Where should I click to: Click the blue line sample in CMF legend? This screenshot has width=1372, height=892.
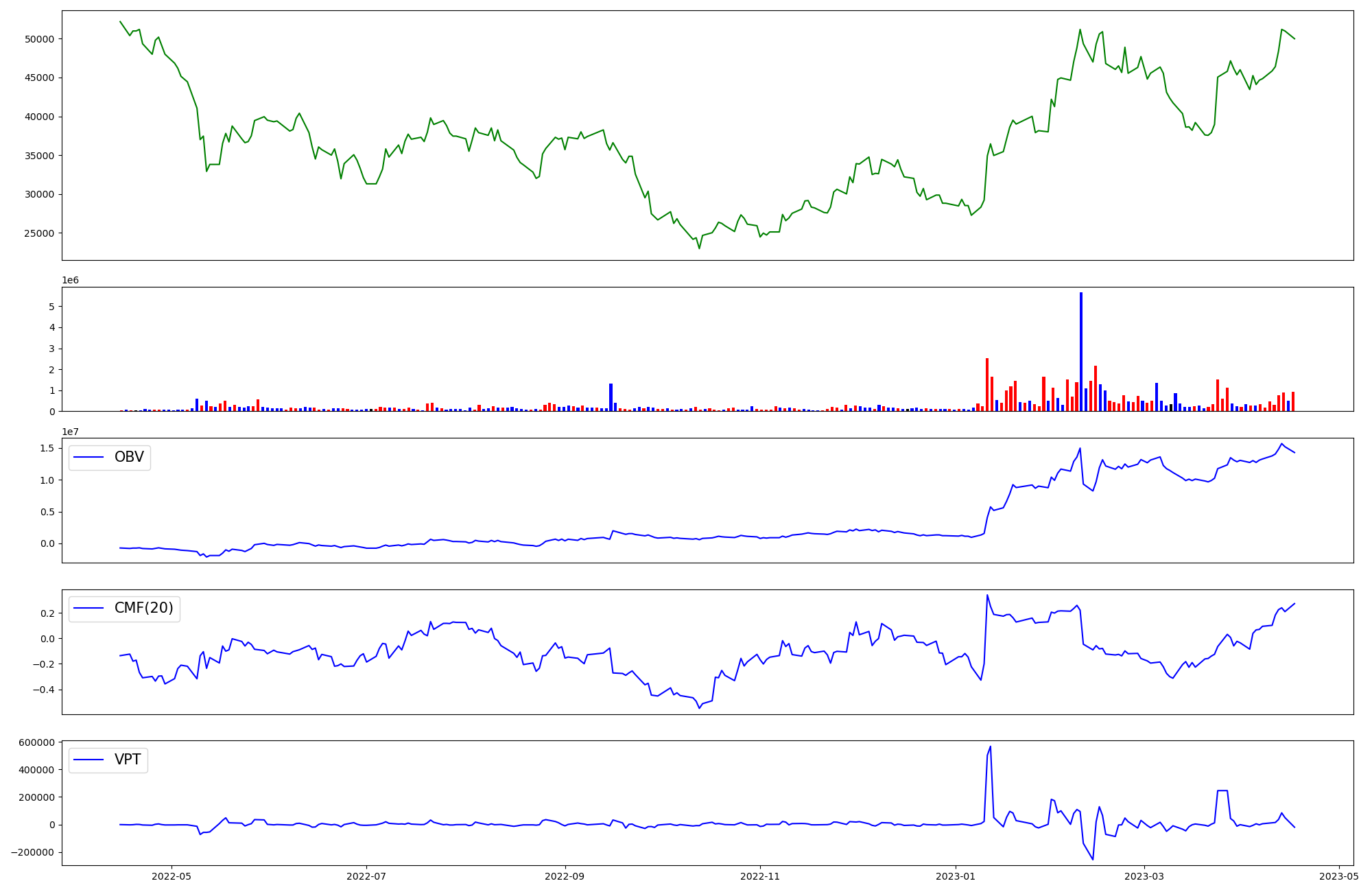88,608
